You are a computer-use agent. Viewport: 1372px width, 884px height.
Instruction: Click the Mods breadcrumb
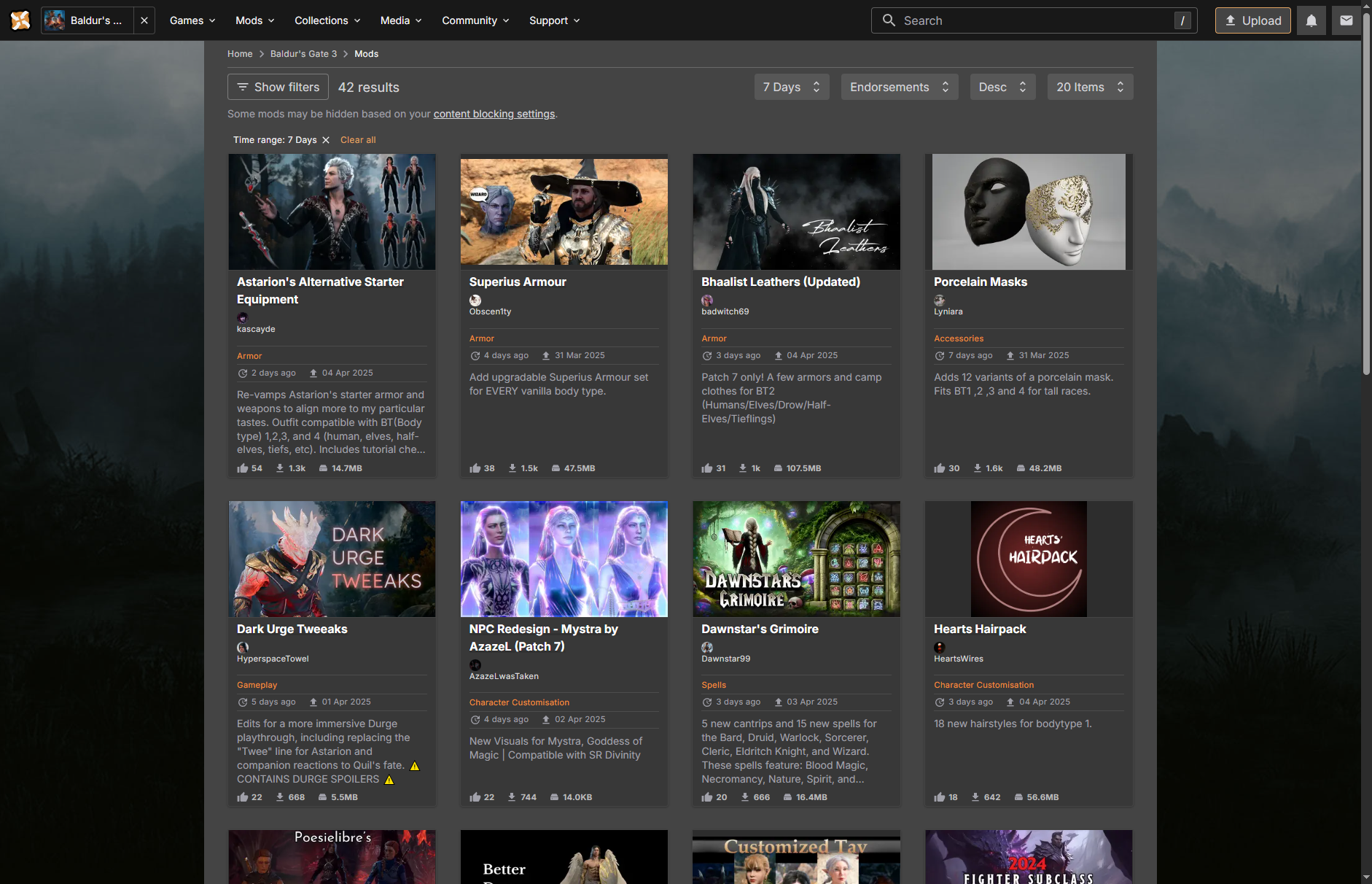(x=366, y=54)
